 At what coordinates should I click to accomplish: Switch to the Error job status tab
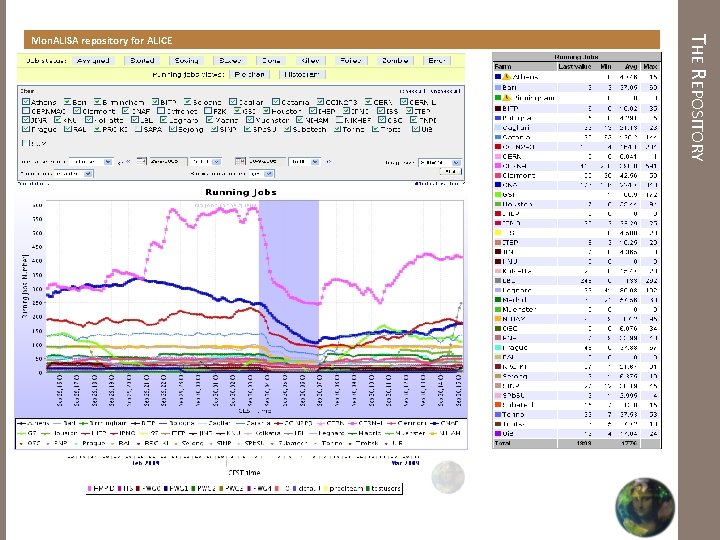coord(436,61)
